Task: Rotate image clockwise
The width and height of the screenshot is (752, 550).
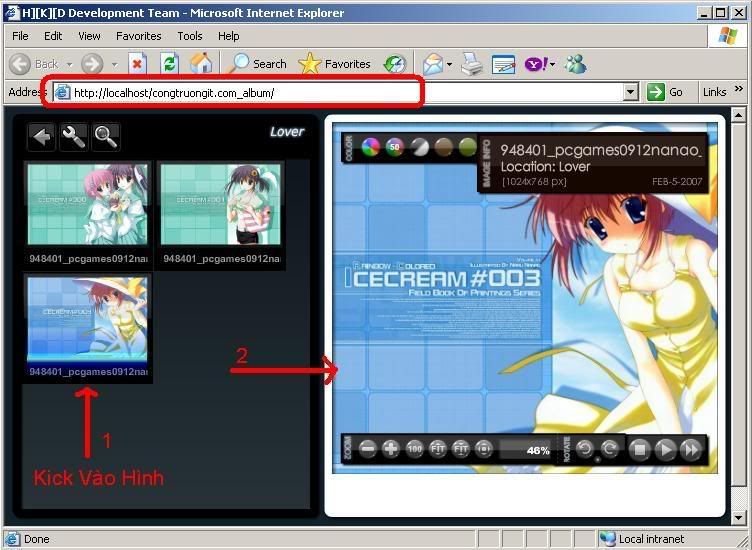Action: tap(610, 449)
